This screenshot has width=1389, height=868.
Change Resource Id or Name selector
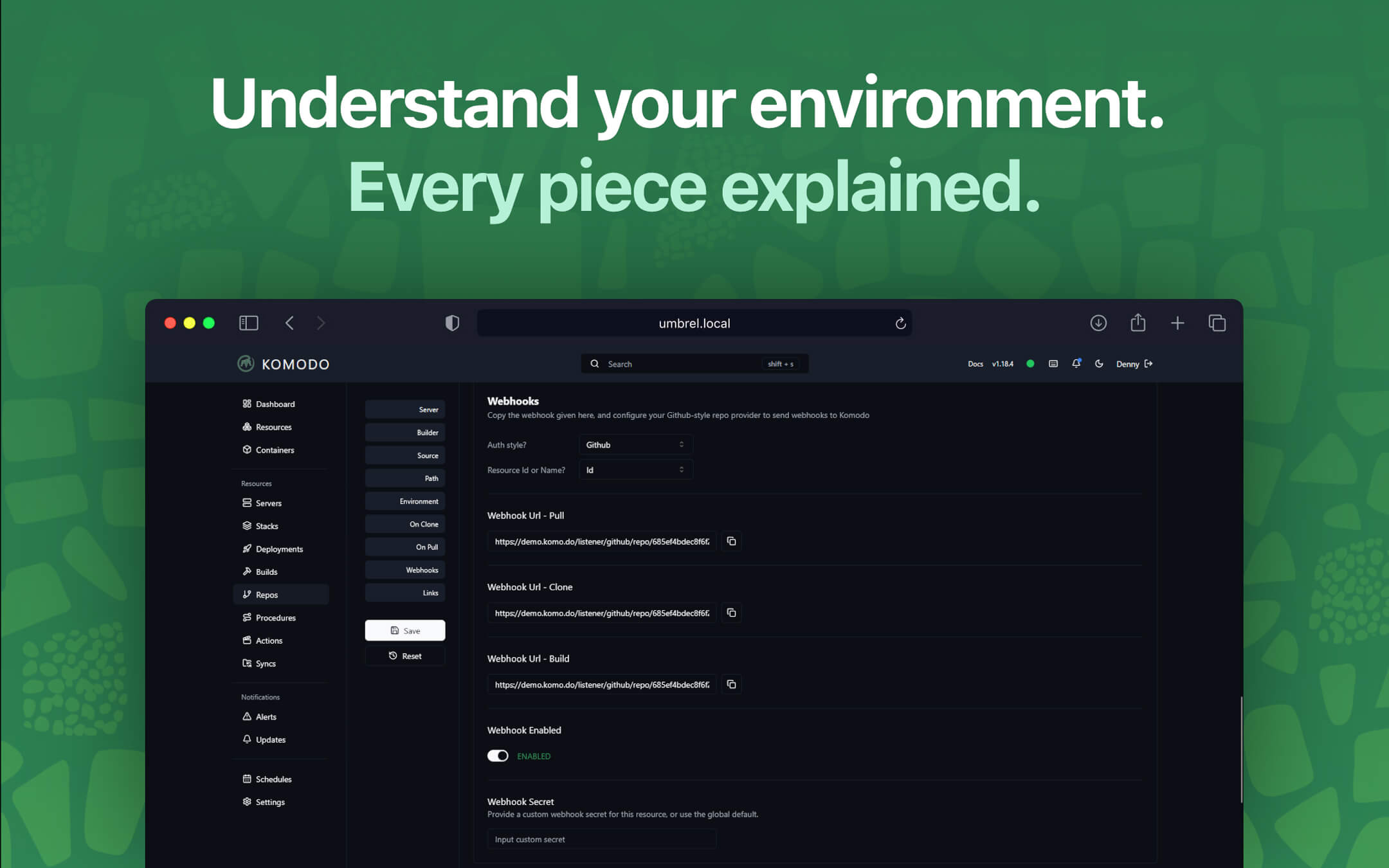coord(635,469)
